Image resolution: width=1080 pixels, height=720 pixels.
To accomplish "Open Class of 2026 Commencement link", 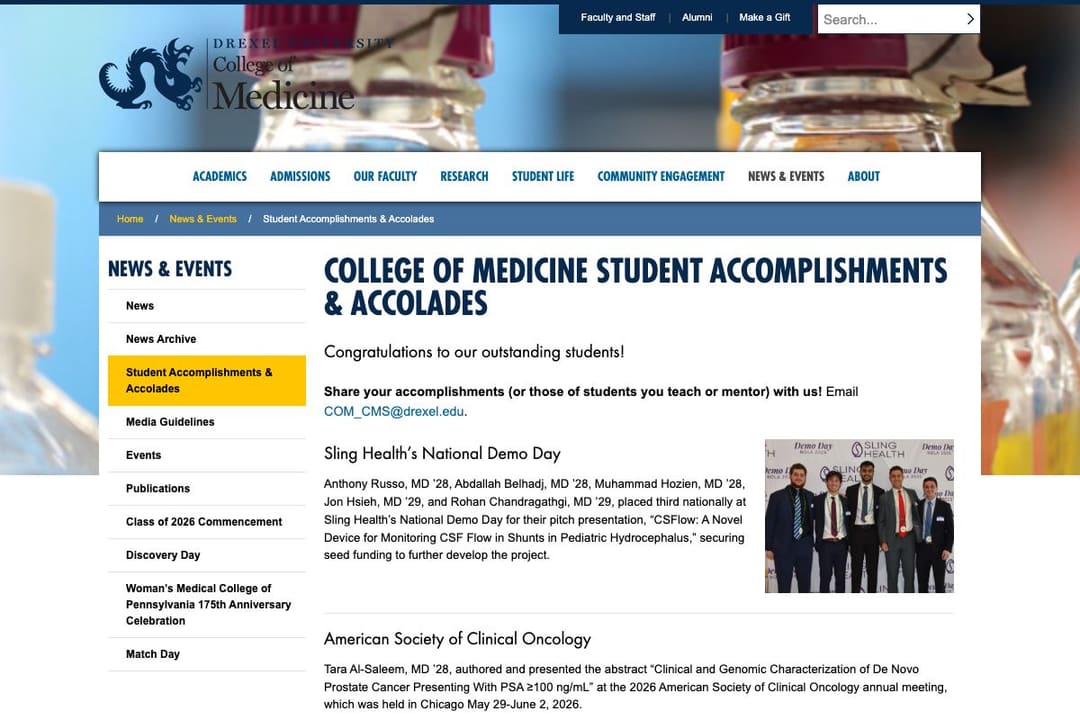I will point(207,522).
